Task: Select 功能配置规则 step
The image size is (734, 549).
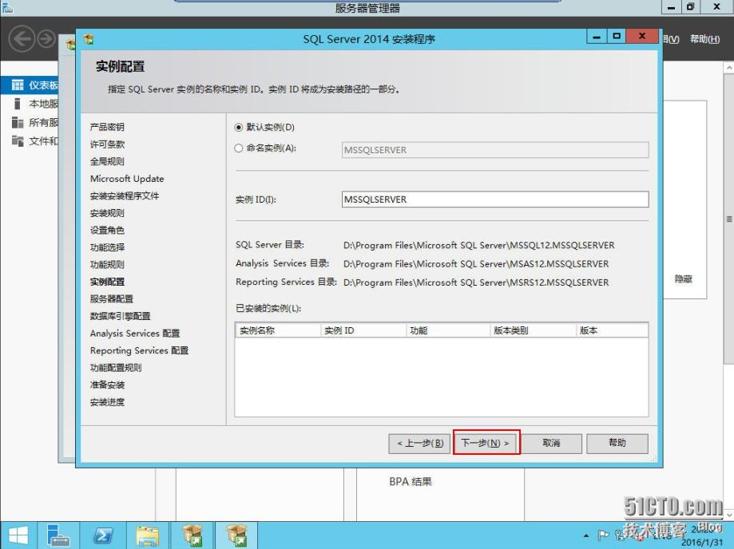Action: click(x=116, y=367)
